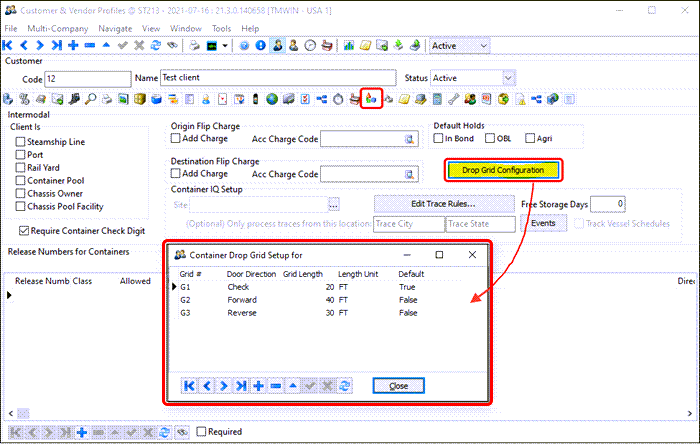This screenshot has height=444, width=700.
Task: Enable the Steamship Line checkbox
Action: tap(22, 142)
